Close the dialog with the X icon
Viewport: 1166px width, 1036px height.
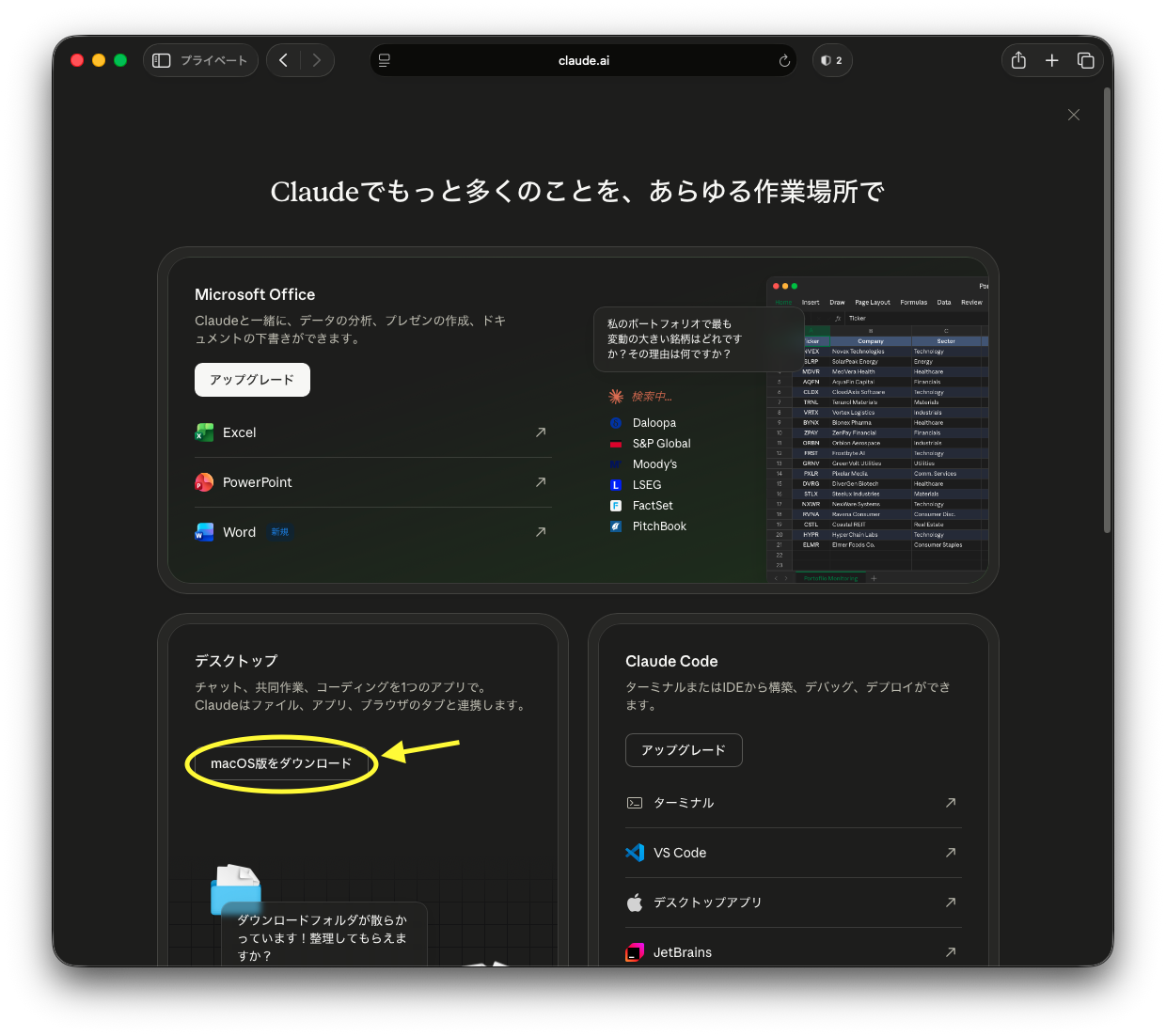[1074, 115]
